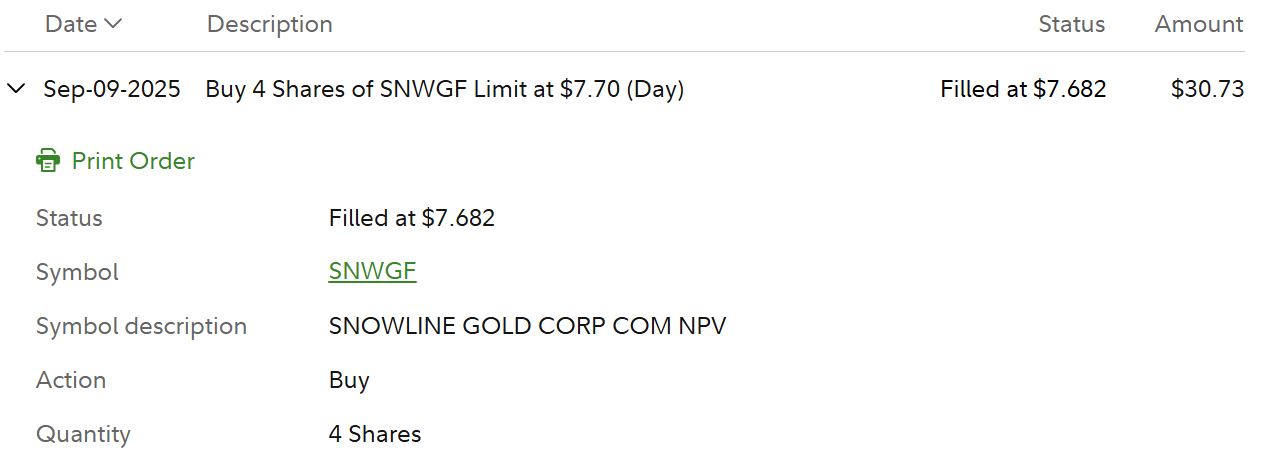Screen dimensions: 1271x460
Task: Click the Date column sort arrow
Action: [113, 24]
